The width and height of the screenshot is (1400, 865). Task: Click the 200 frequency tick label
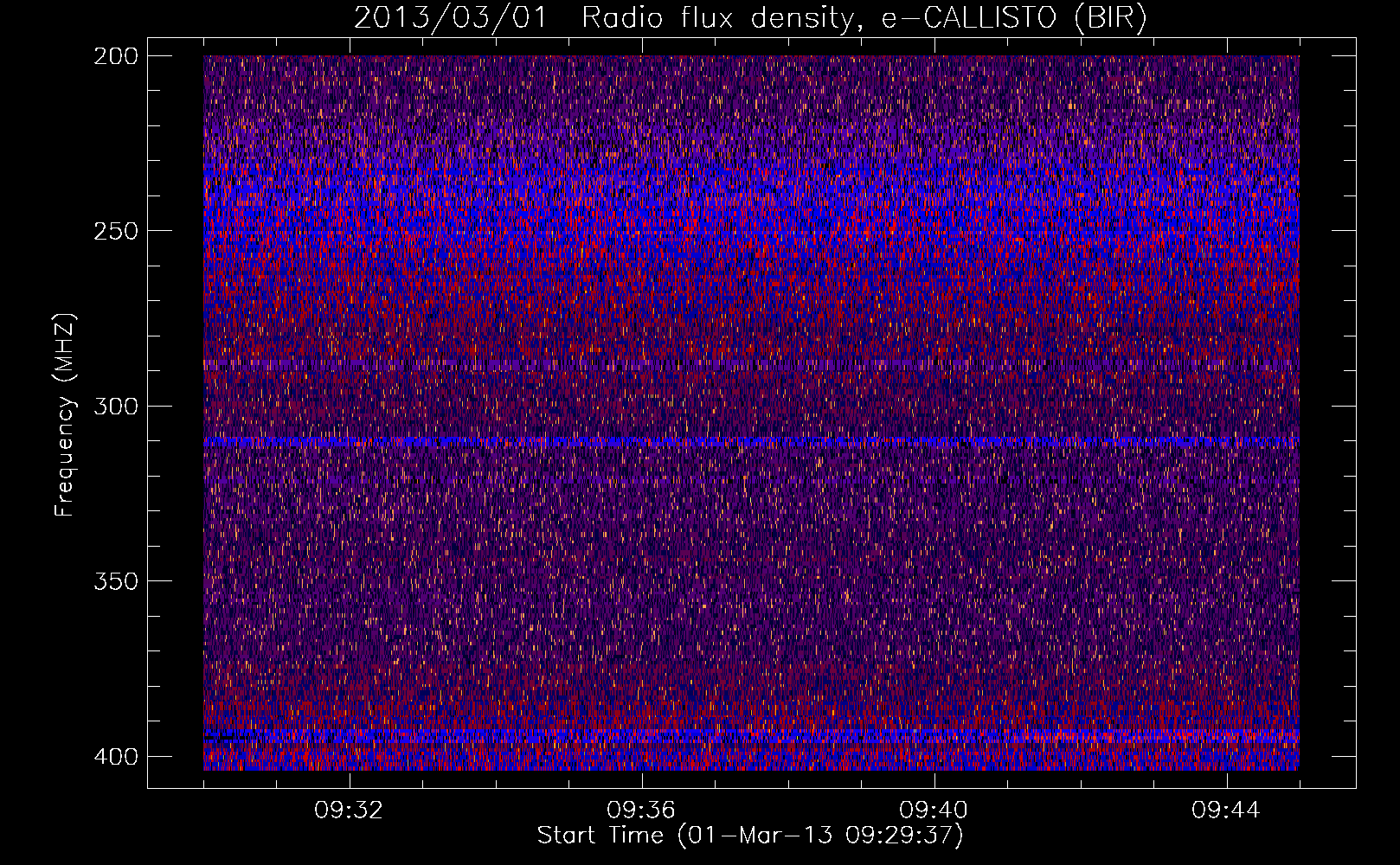115,56
